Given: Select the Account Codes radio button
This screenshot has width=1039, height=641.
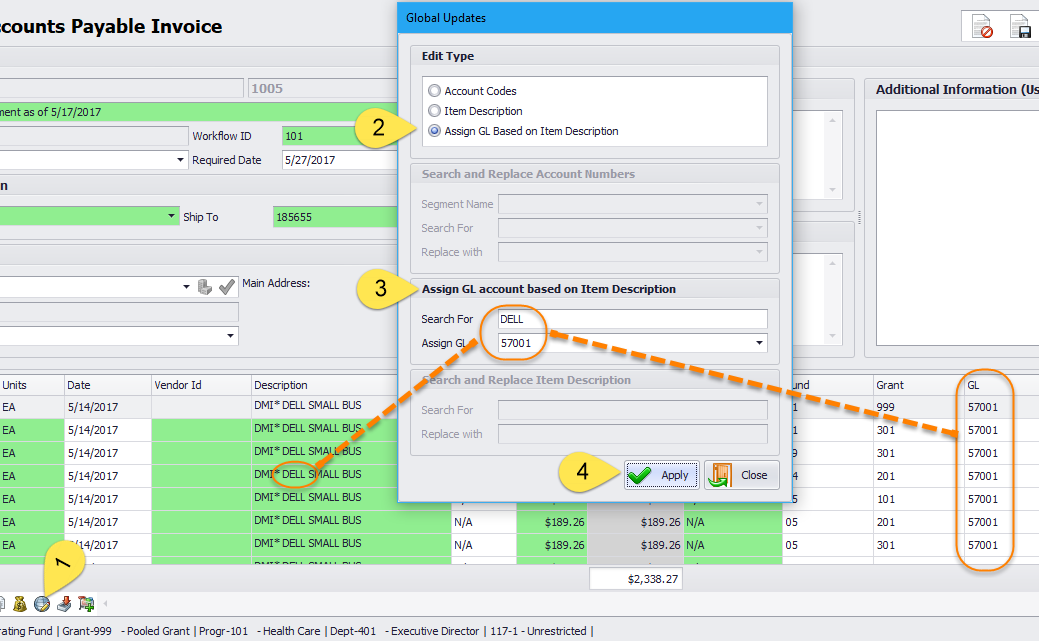Looking at the screenshot, I should point(434,91).
